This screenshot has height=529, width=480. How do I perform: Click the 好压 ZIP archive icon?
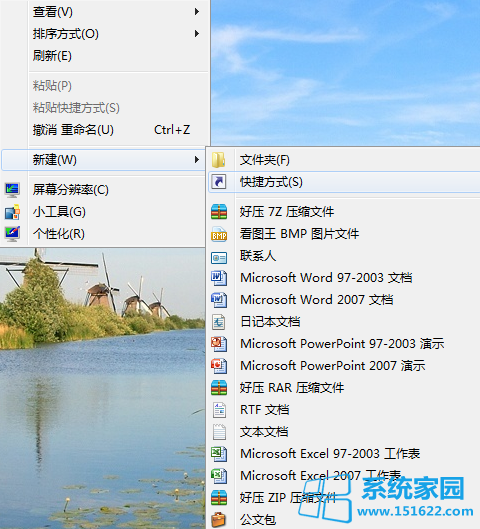[x=219, y=498]
